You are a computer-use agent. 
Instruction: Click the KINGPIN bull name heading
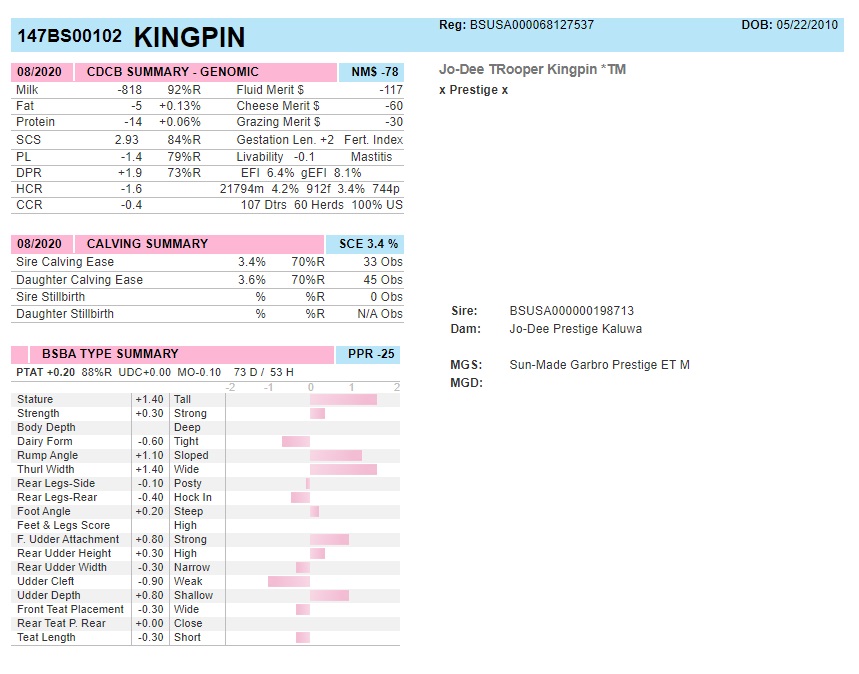pos(189,37)
